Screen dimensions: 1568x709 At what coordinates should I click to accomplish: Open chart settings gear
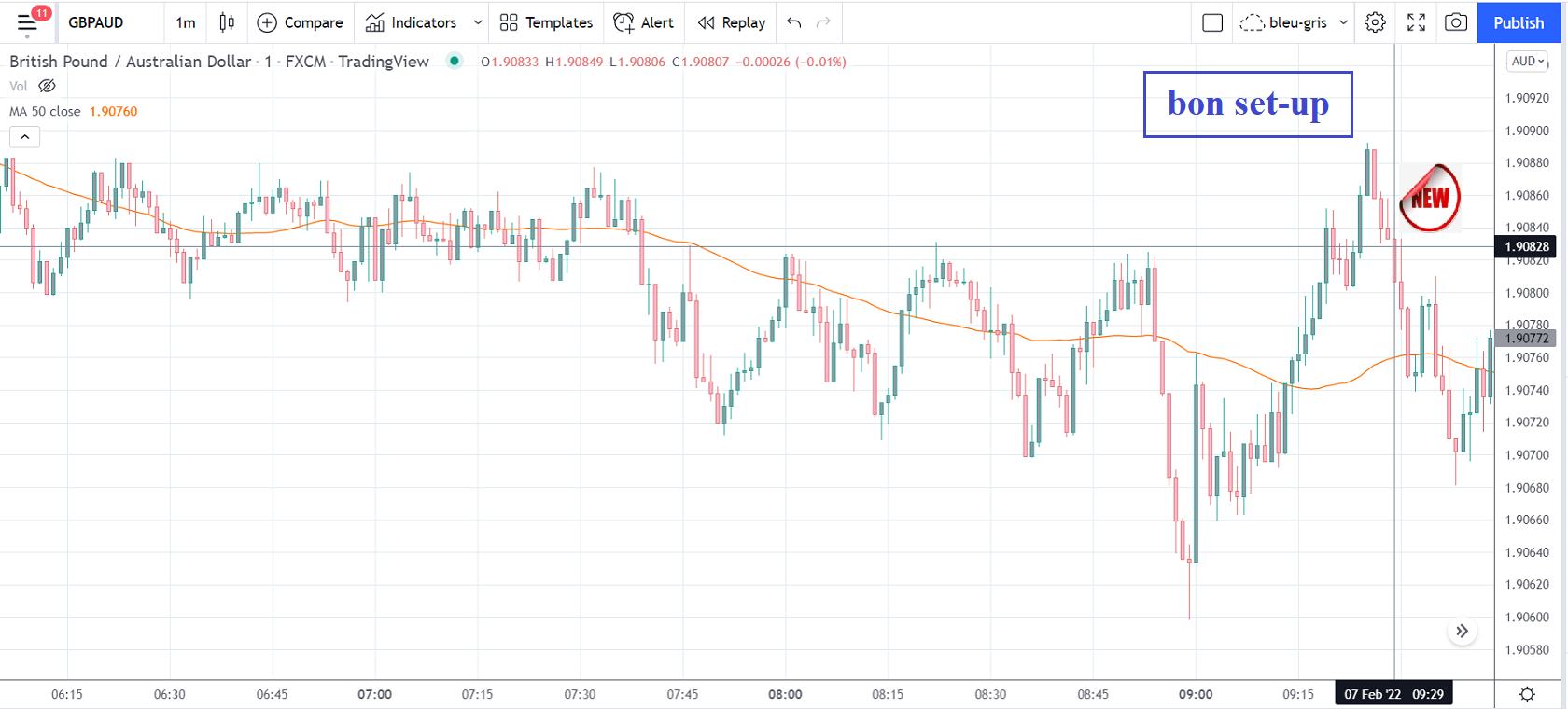1375,22
